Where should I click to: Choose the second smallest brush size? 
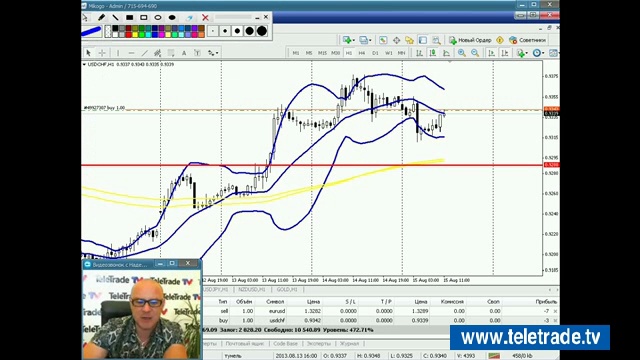pyautogui.click(x=225, y=31)
